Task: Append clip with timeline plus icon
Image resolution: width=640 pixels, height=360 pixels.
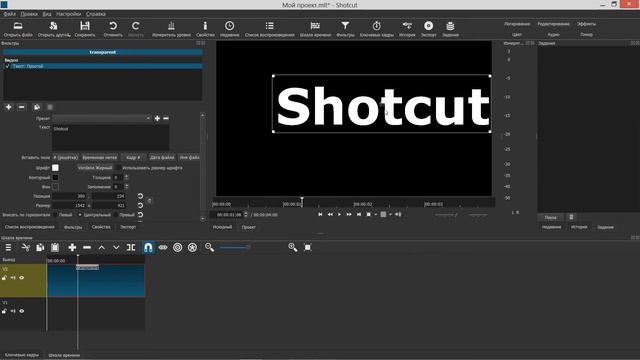Action: (x=72, y=247)
